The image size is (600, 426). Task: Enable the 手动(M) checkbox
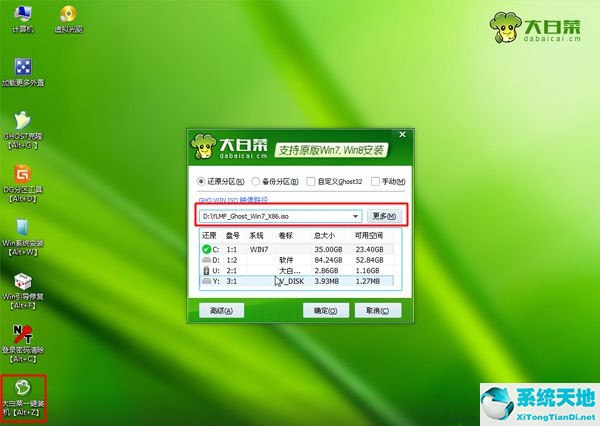(375, 181)
